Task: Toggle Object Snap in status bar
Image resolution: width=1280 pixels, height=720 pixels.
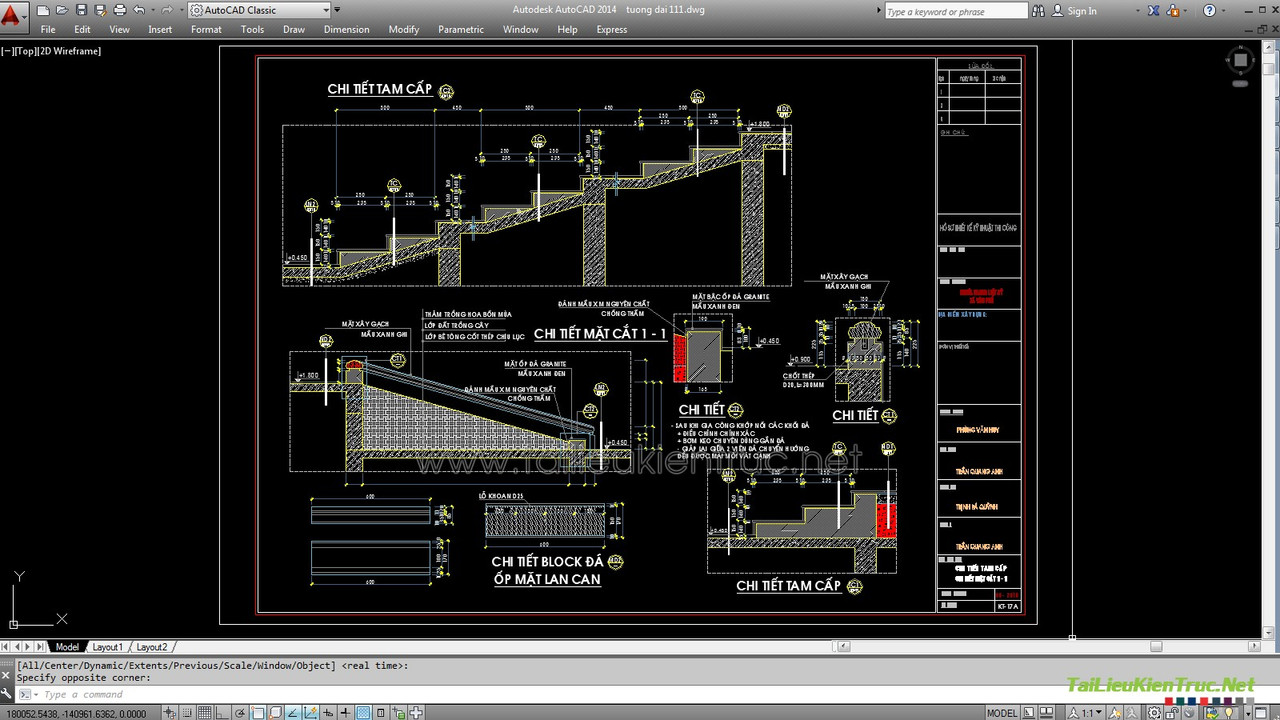Action: tap(258, 712)
